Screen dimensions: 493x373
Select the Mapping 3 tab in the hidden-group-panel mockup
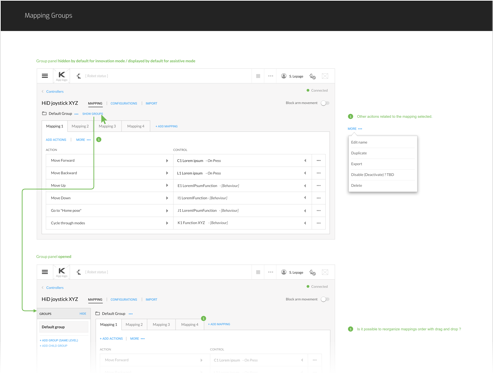coord(107,126)
